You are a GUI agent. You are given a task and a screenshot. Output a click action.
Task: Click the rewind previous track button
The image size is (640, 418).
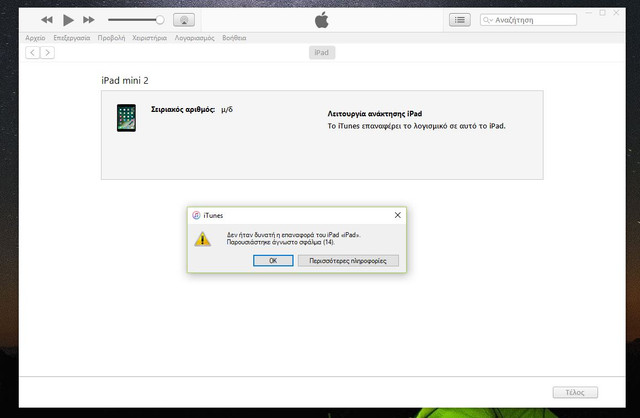pos(47,20)
